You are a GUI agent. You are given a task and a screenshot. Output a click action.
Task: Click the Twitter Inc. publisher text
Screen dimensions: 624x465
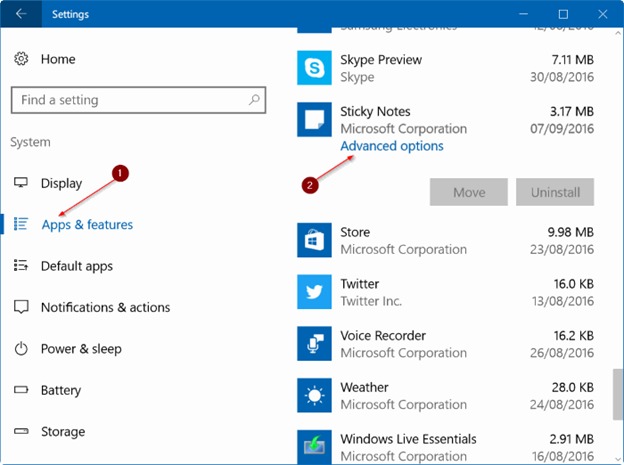click(371, 301)
